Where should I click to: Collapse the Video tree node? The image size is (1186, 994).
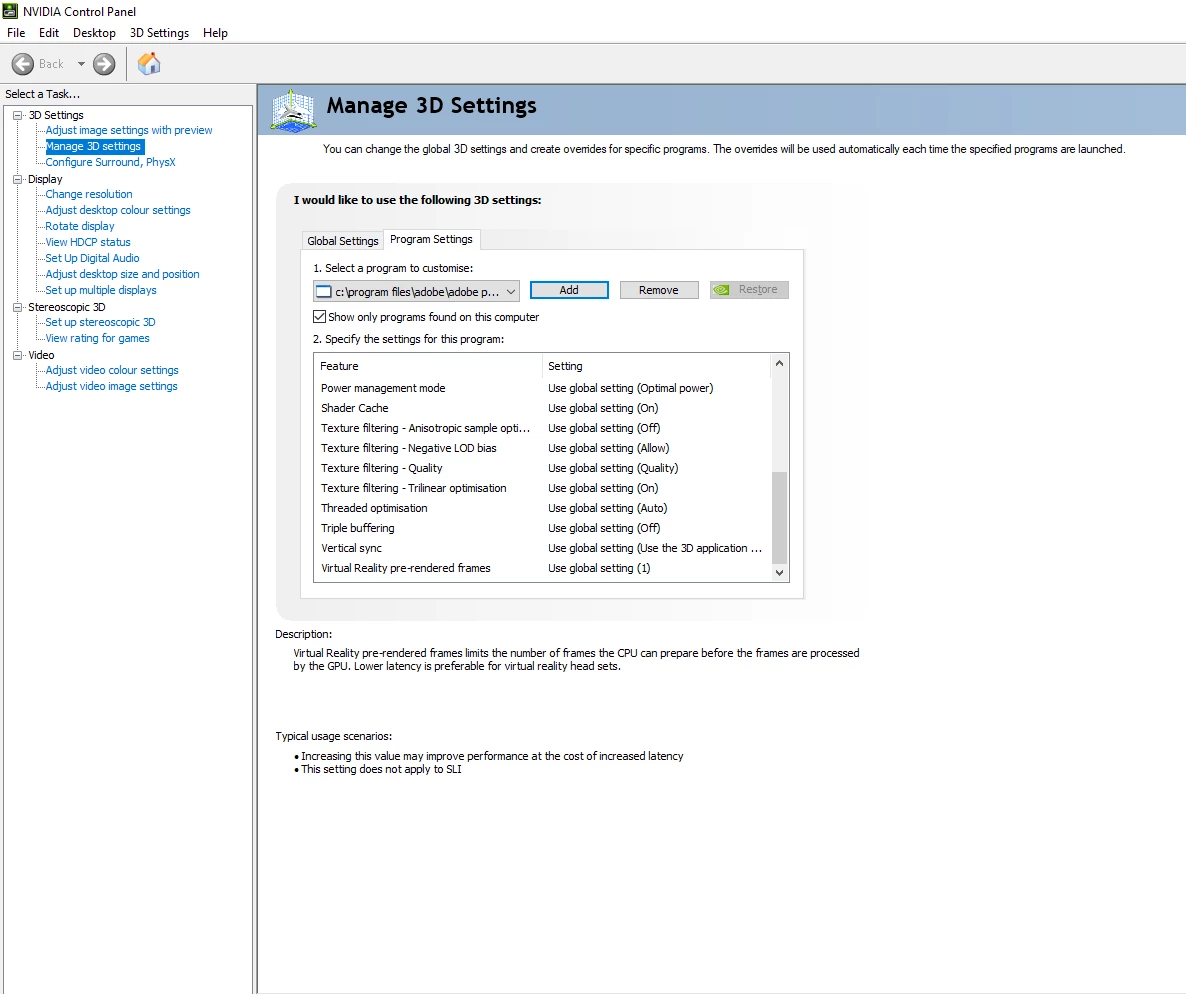click(x=18, y=355)
